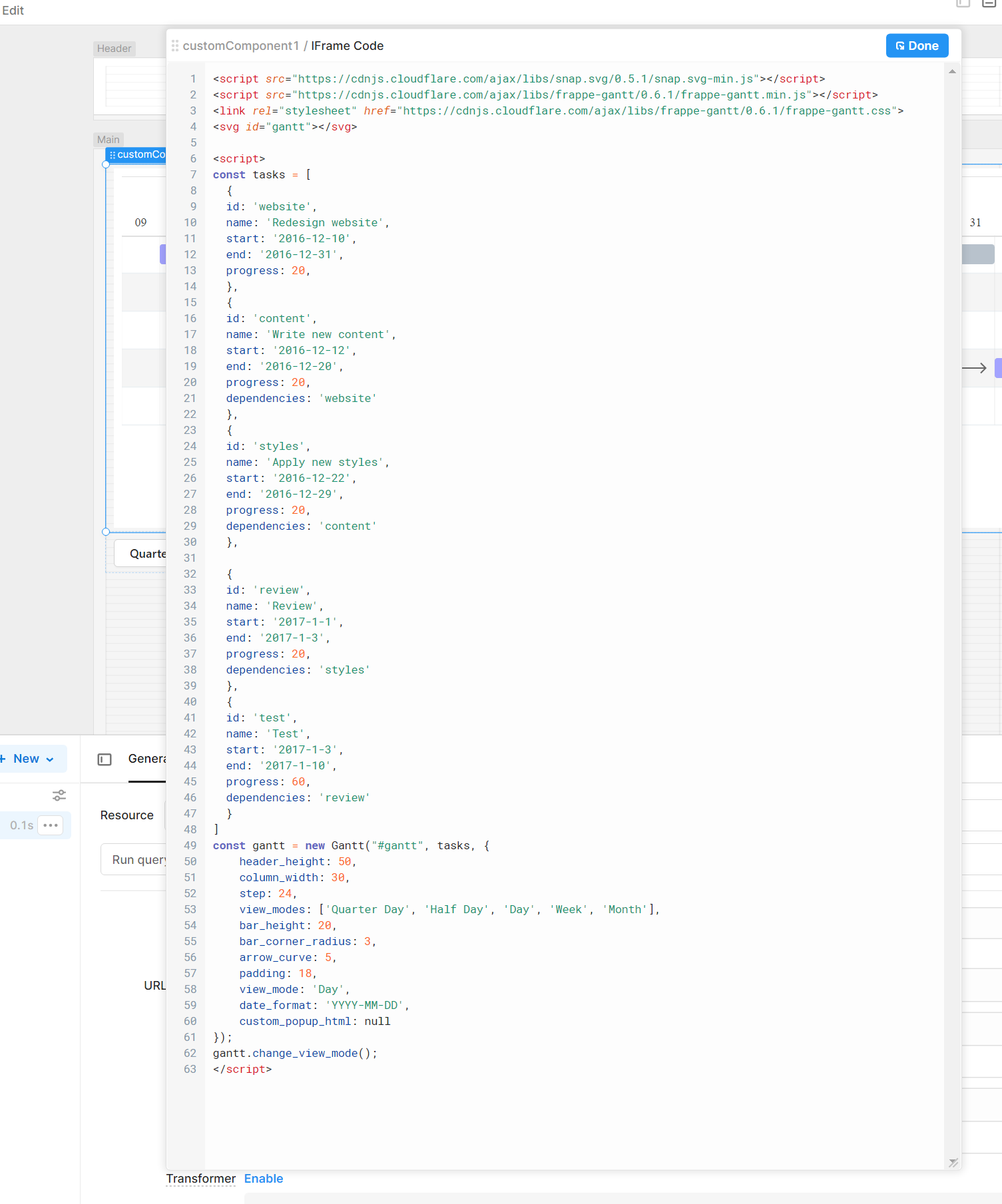Click the left panel toggle icon beside General
Image resolution: width=1002 pixels, height=1204 pixels.
pyautogui.click(x=105, y=759)
